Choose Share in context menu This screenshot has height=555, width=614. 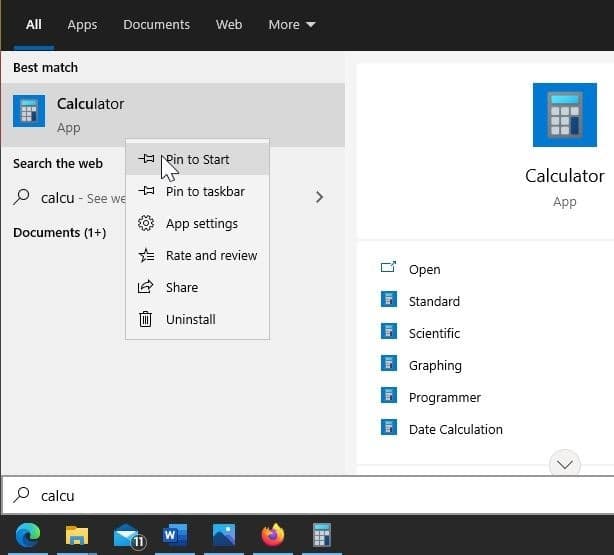[x=197, y=287]
